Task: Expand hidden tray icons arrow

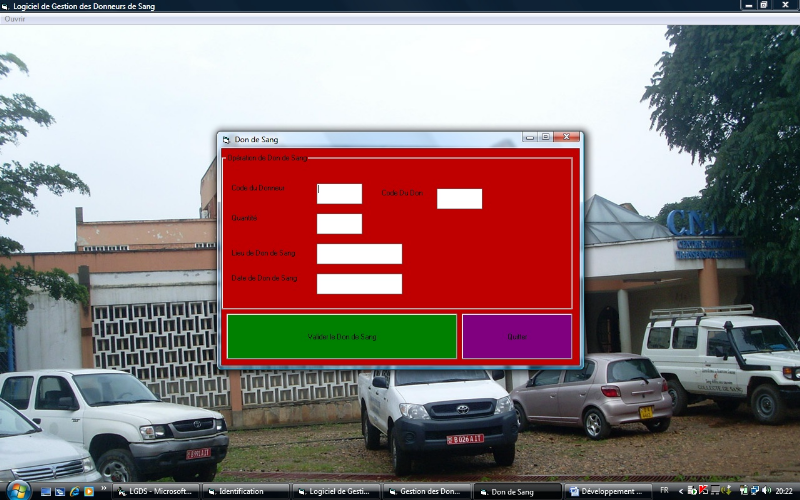Action: pyautogui.click(x=681, y=491)
